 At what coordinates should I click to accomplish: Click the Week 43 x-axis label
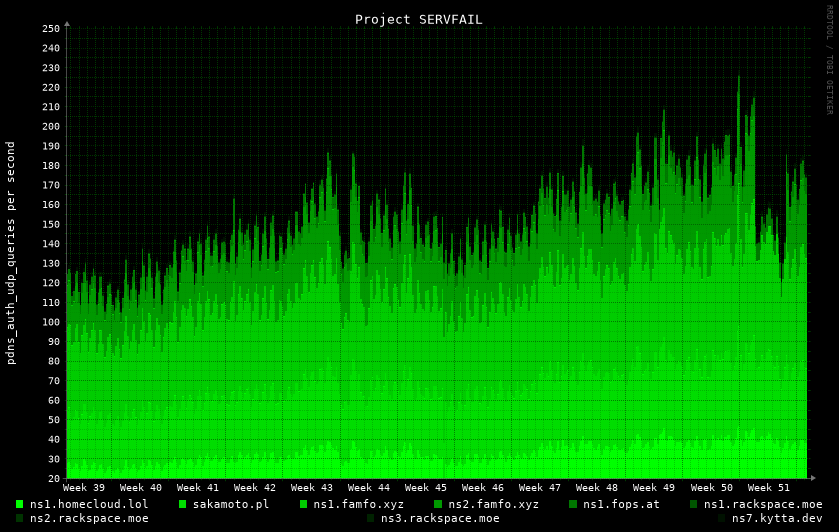[312, 488]
